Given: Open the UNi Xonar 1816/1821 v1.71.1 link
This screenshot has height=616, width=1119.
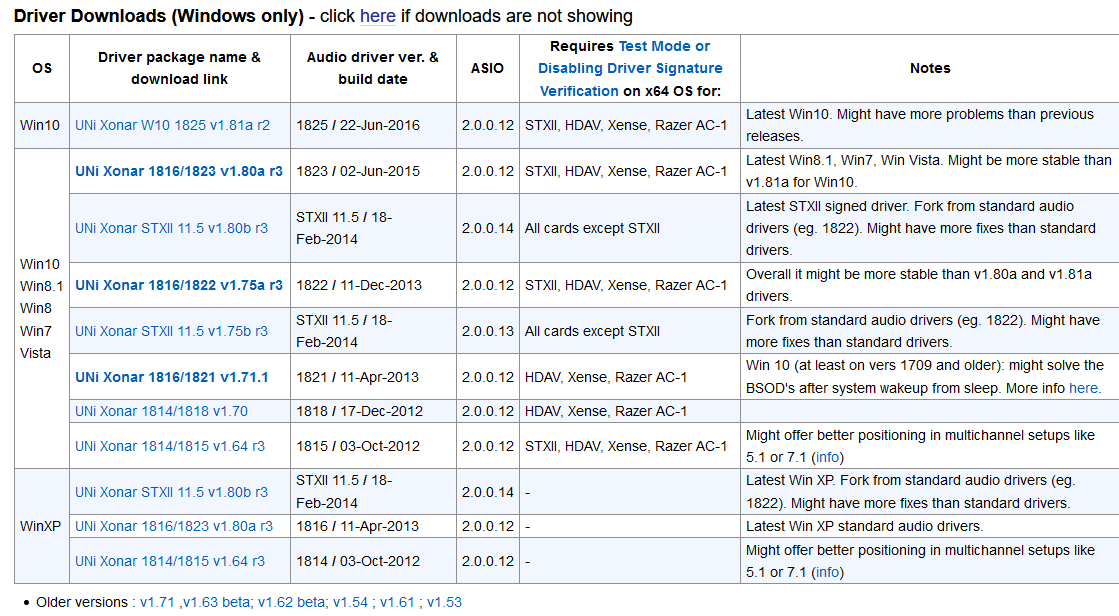Looking at the screenshot, I should [x=171, y=377].
